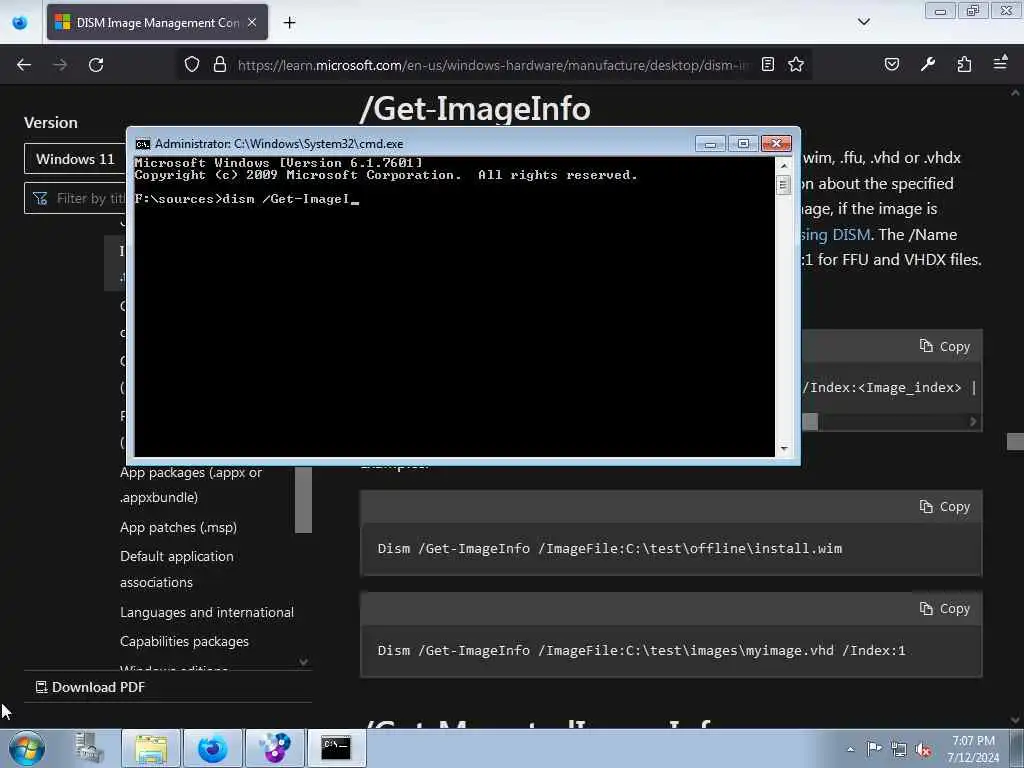Select the DISM Image Management browser tab
1024x768 pixels.
[157, 22]
